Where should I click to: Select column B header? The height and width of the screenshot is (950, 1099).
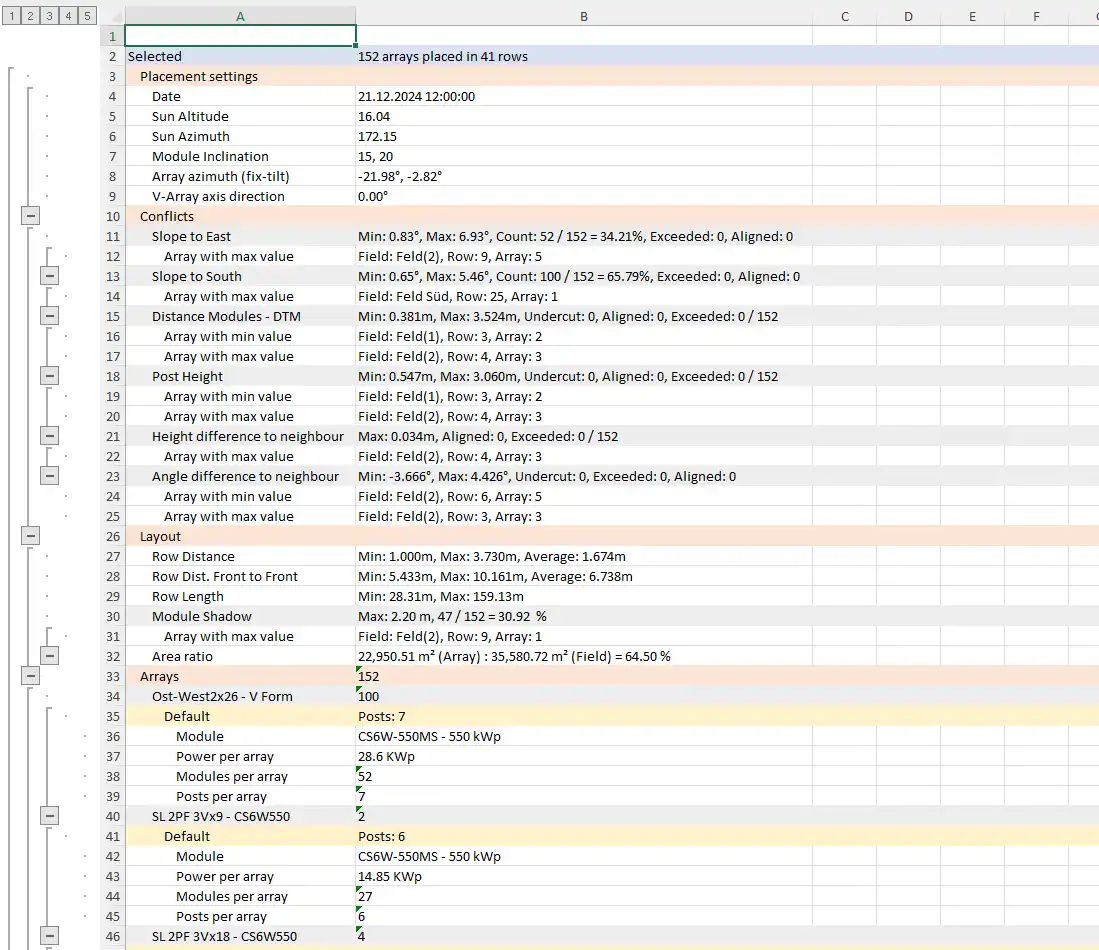click(x=584, y=16)
